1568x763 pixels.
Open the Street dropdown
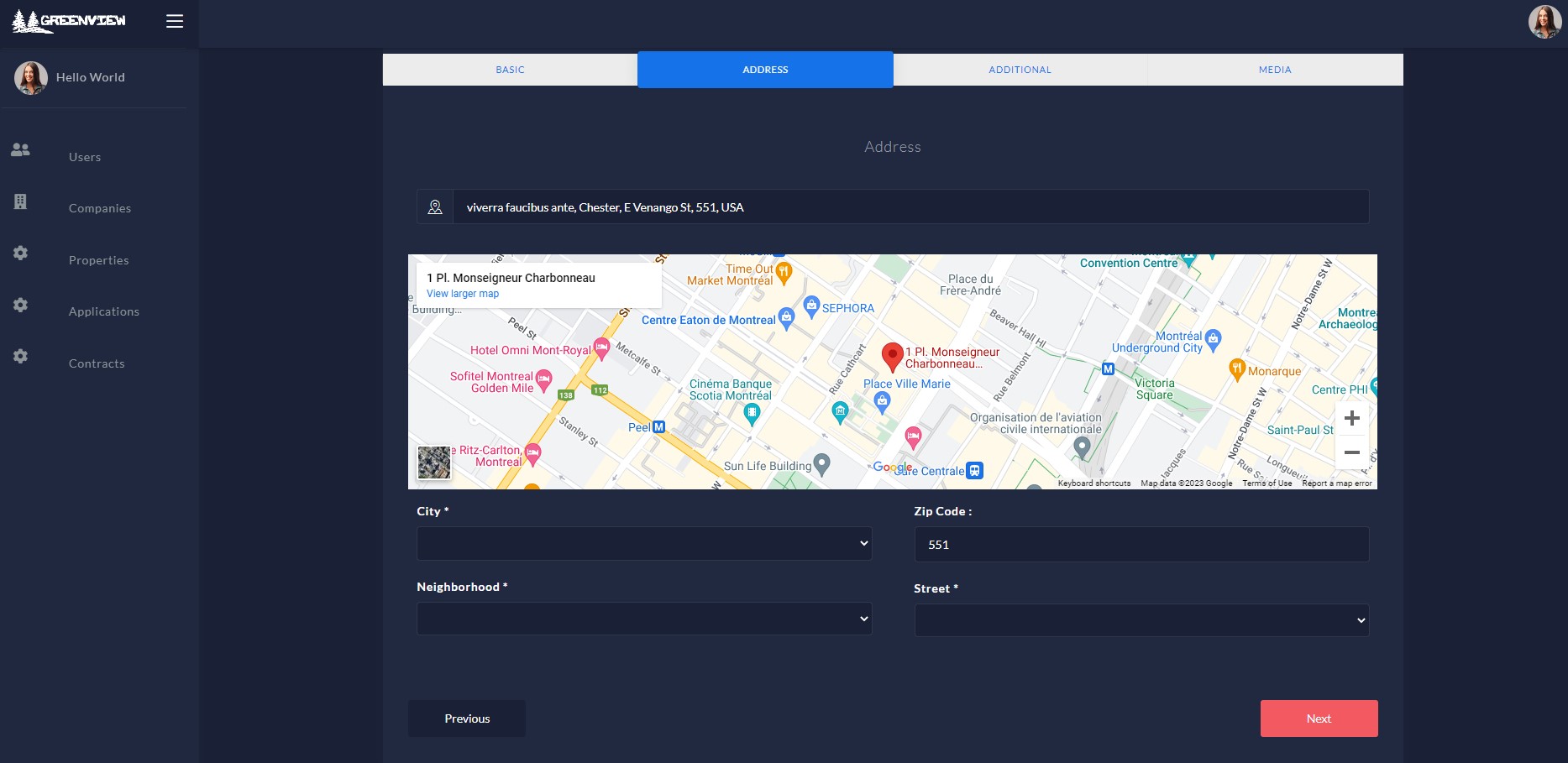(x=1141, y=621)
